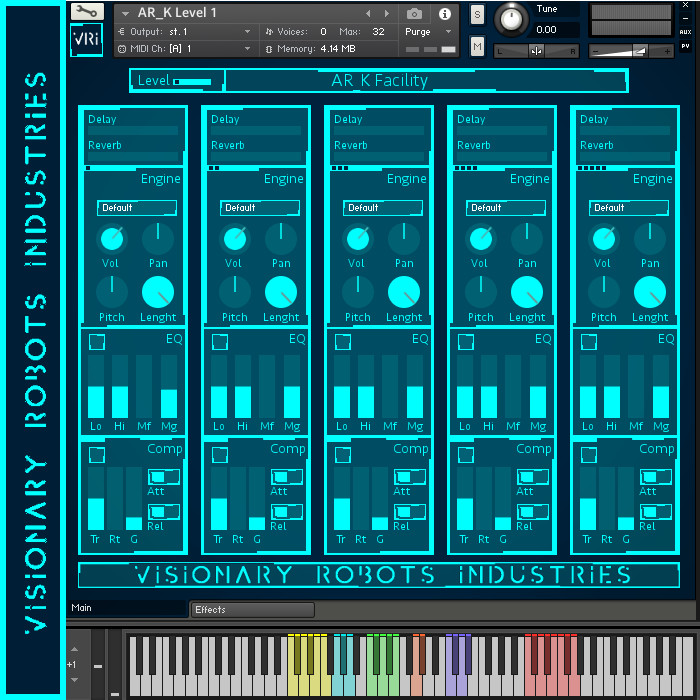Click the output volume slider

tap(631, 51)
